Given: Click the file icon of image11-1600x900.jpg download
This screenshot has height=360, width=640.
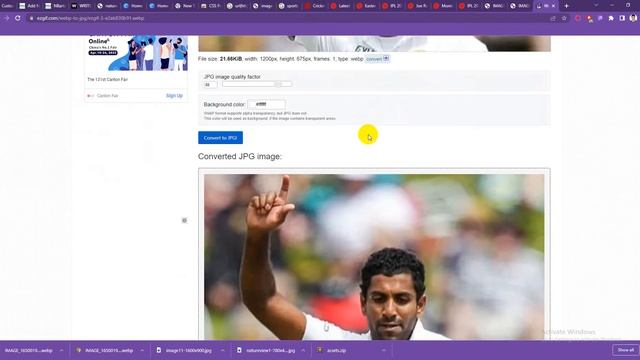Looking at the screenshot, I should pyautogui.click(x=159, y=350).
